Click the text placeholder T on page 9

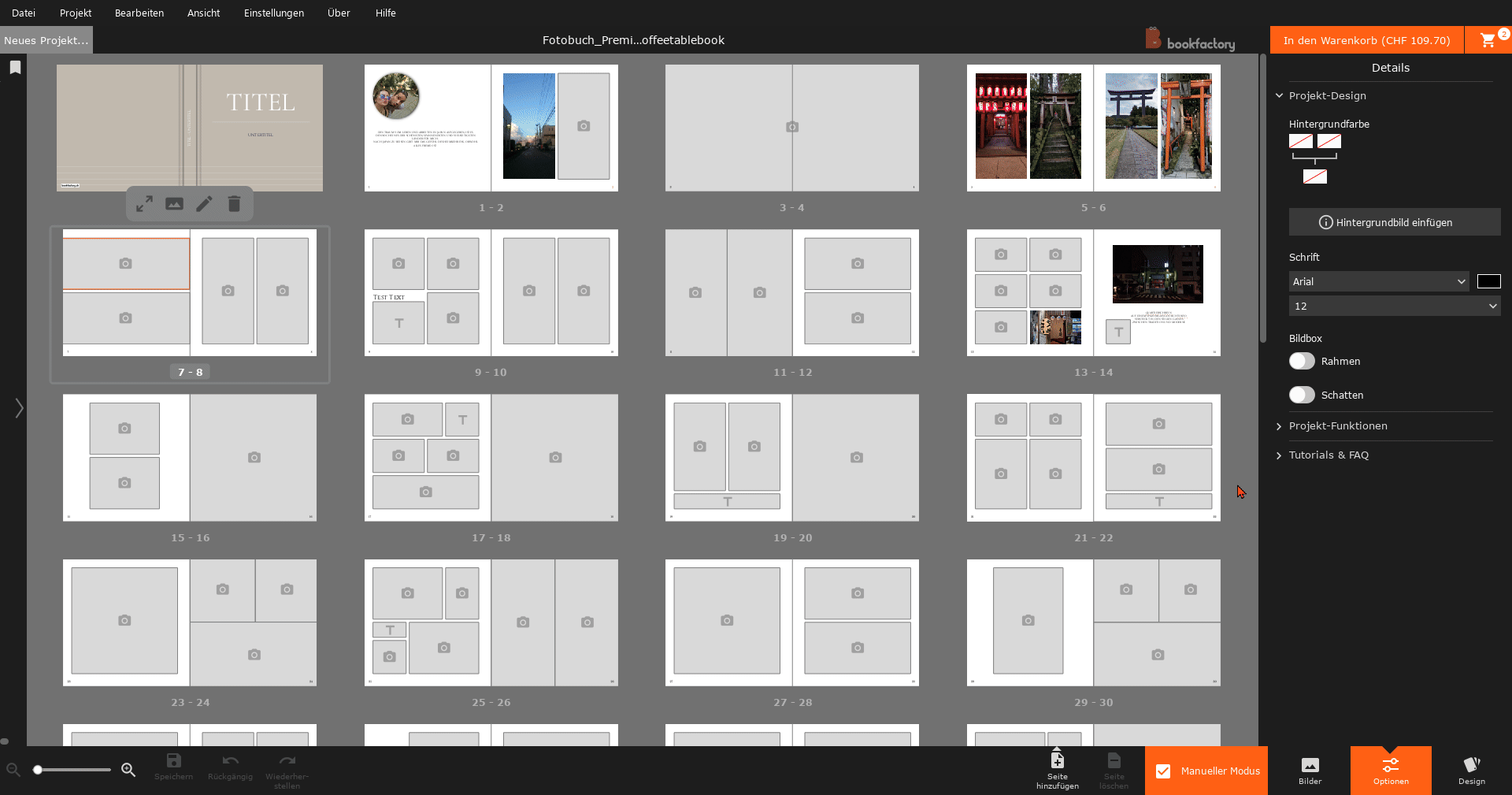(398, 323)
